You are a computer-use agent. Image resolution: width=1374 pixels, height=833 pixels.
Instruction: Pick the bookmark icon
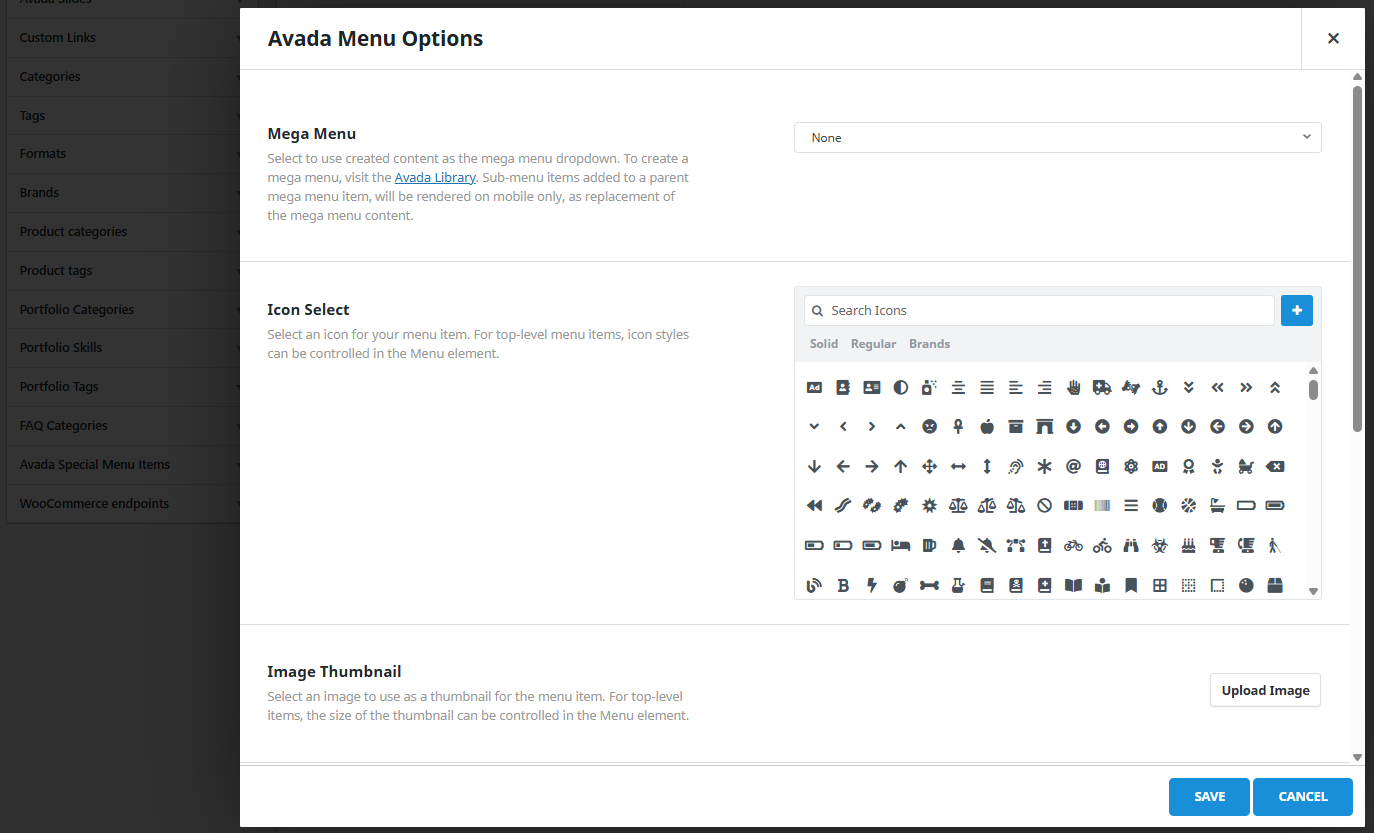tap(1131, 585)
